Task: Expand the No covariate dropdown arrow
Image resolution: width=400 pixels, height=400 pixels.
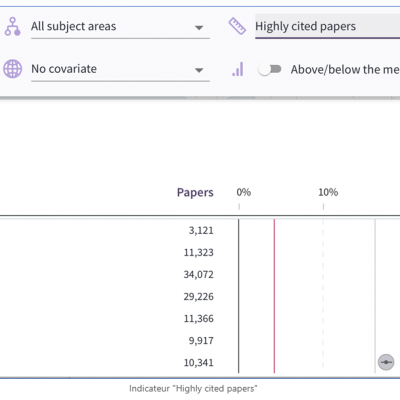Action: (x=199, y=70)
